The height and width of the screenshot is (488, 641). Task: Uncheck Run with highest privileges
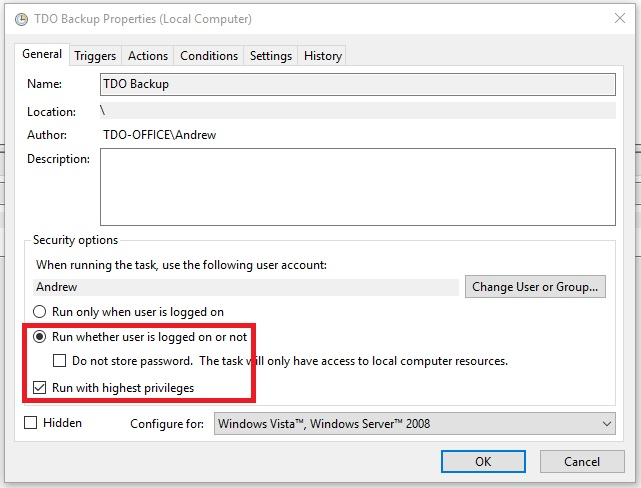[41, 387]
